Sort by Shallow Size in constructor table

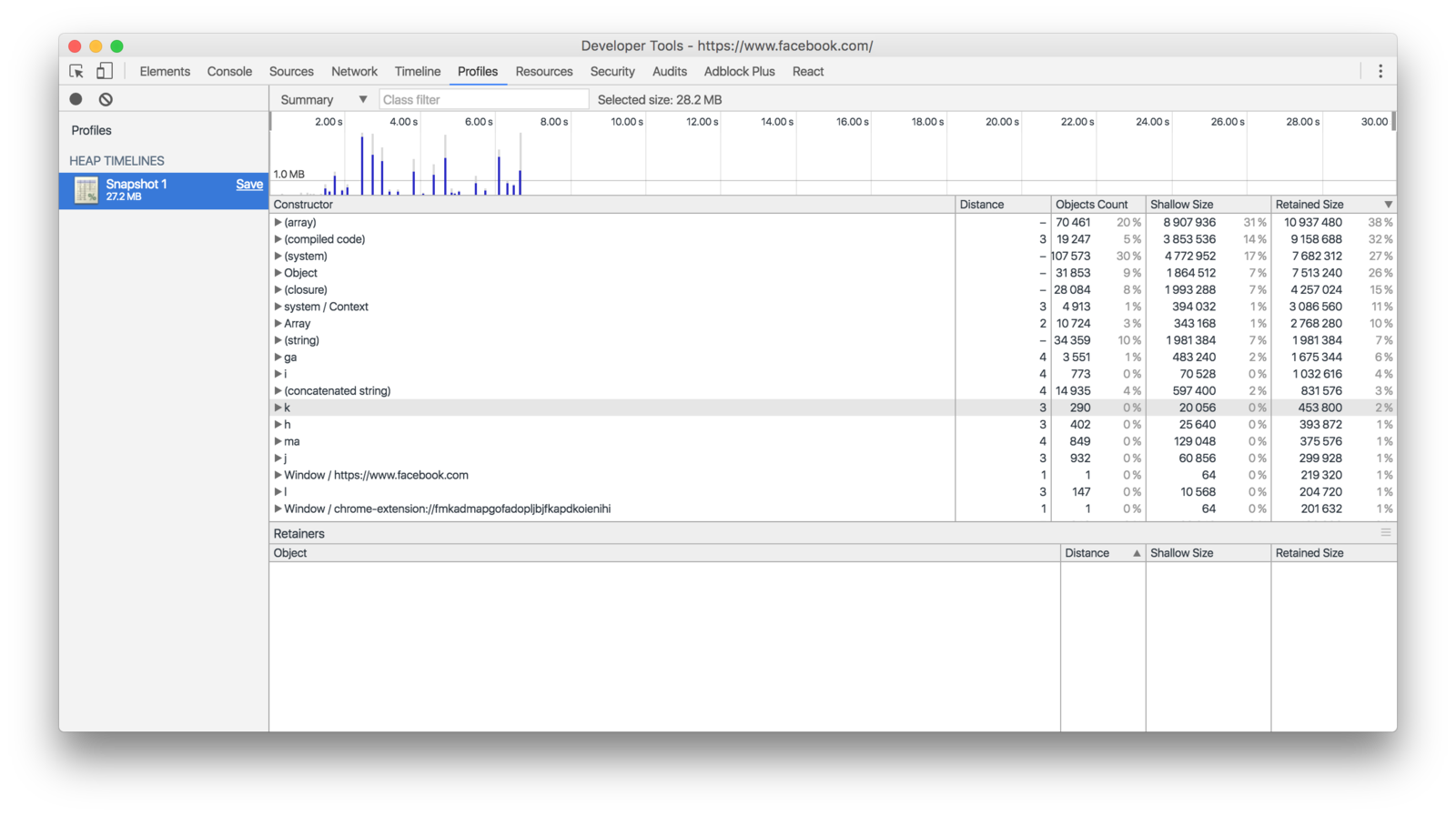1208,205
